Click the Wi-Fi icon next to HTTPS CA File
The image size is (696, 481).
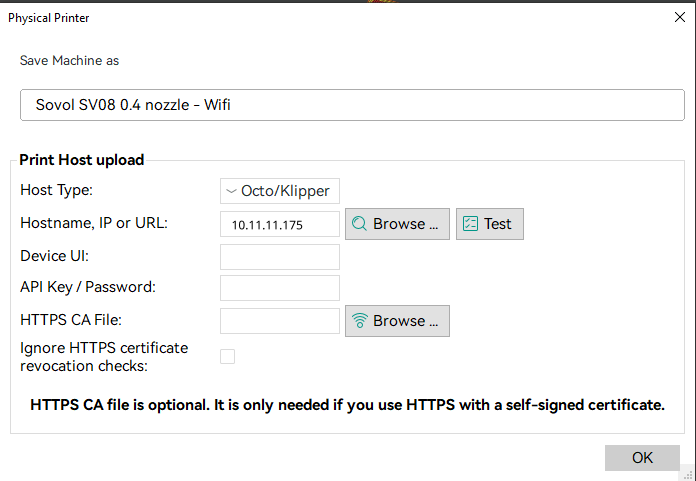(360, 321)
